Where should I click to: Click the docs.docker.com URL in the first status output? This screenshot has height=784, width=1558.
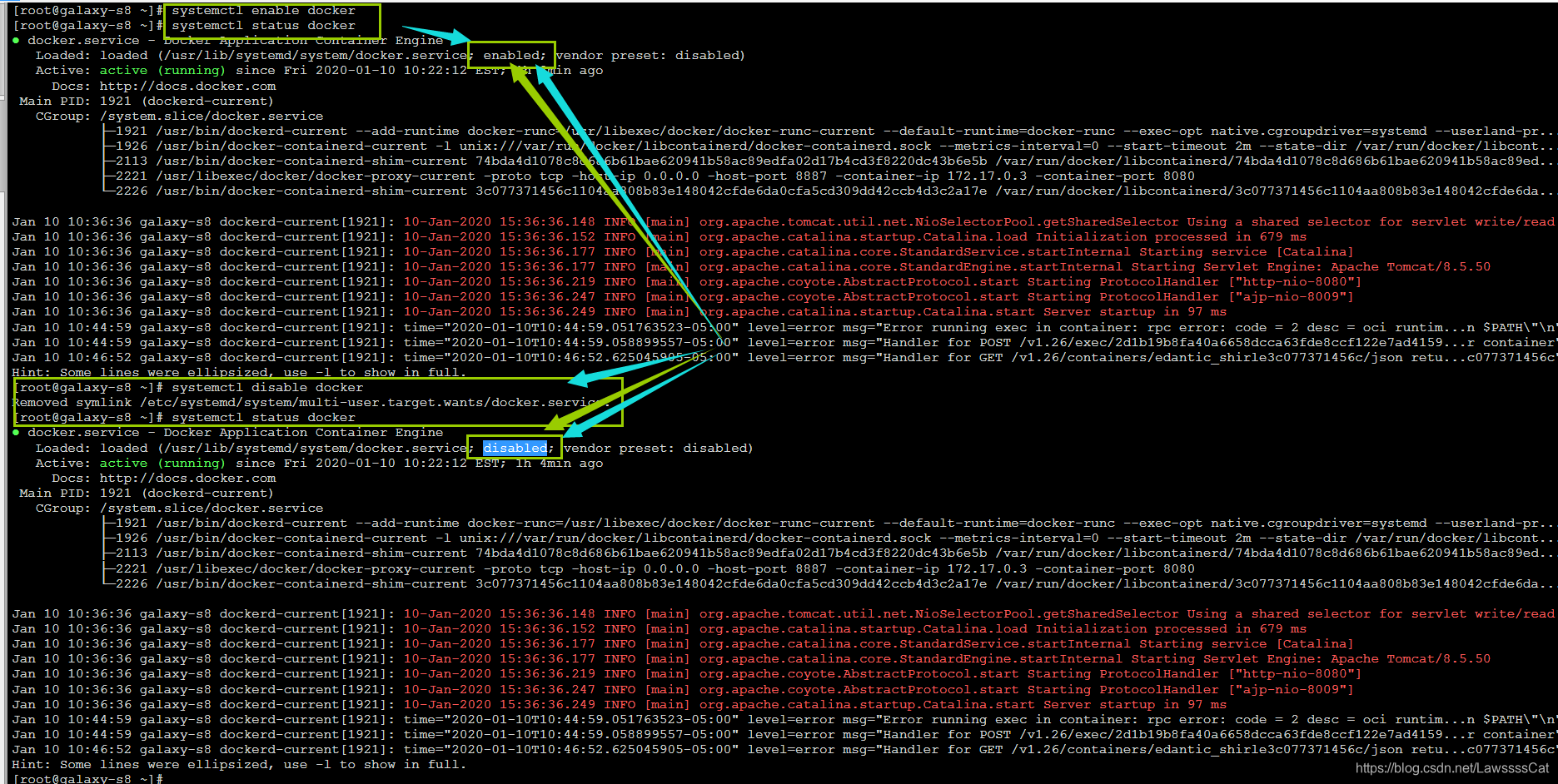(187, 87)
